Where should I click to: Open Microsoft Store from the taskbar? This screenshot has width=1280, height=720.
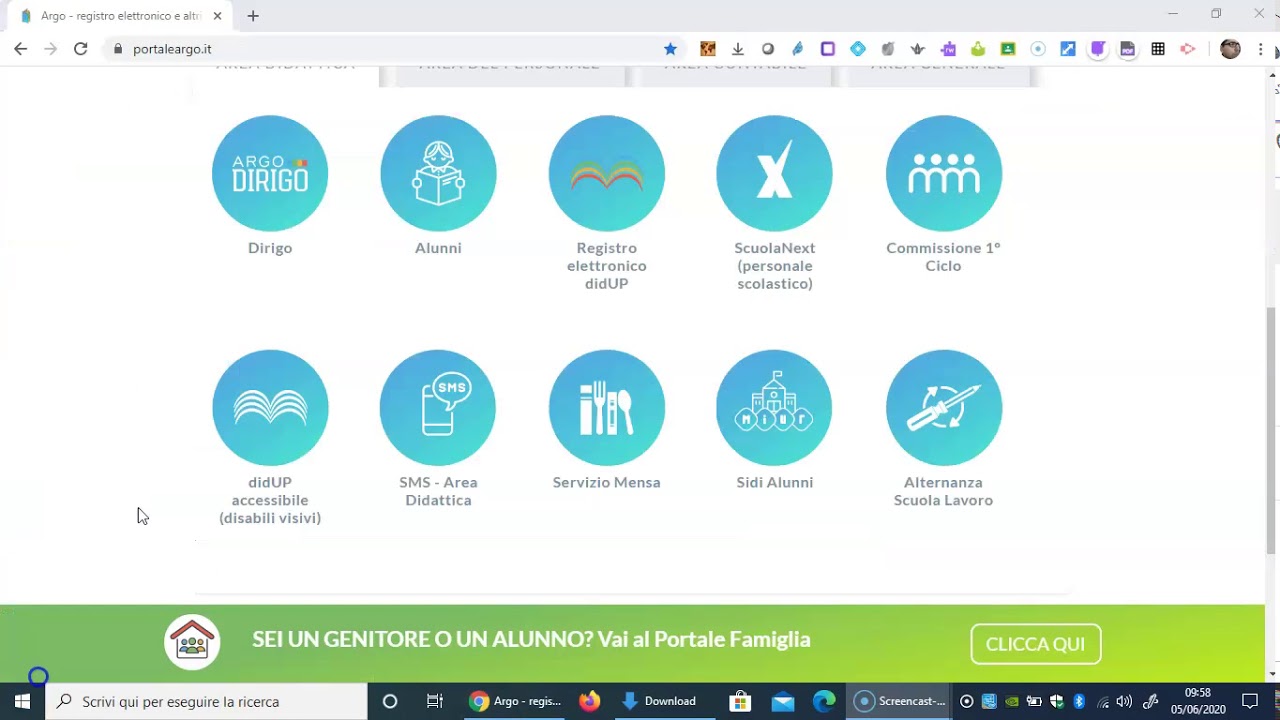click(x=741, y=702)
